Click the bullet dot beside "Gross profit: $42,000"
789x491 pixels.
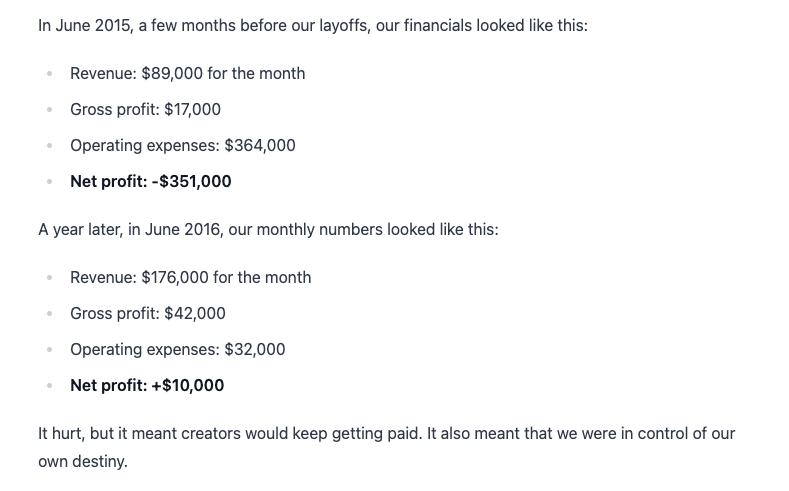(48, 314)
